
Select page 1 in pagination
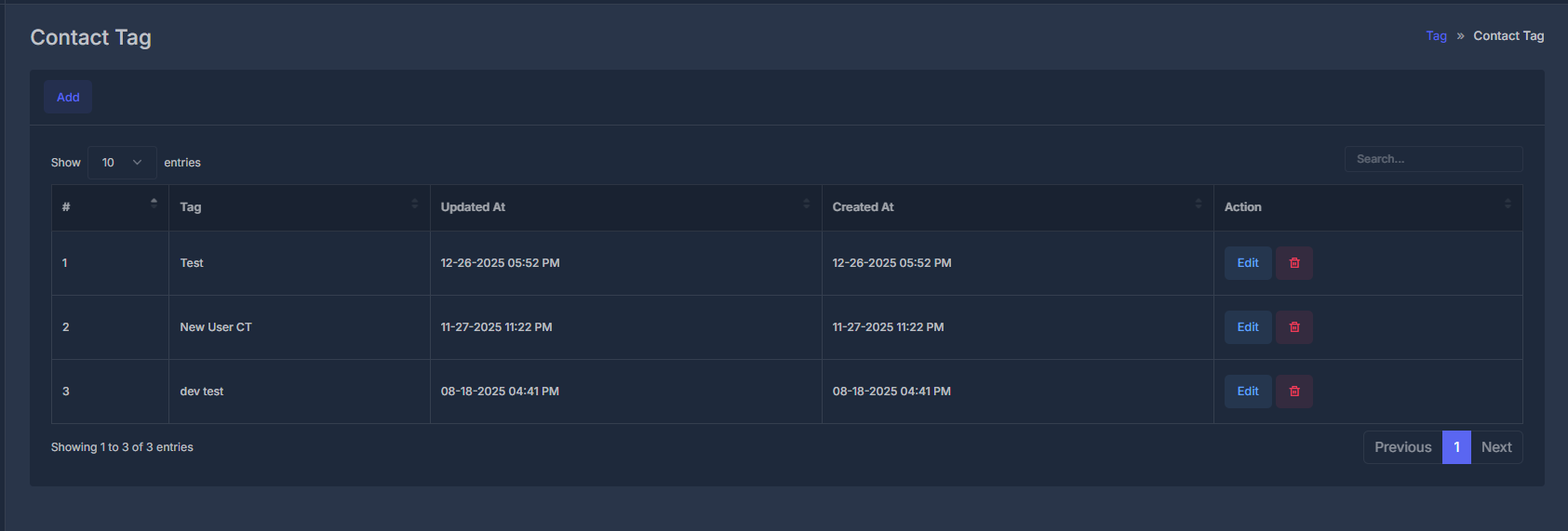pyautogui.click(x=1456, y=447)
